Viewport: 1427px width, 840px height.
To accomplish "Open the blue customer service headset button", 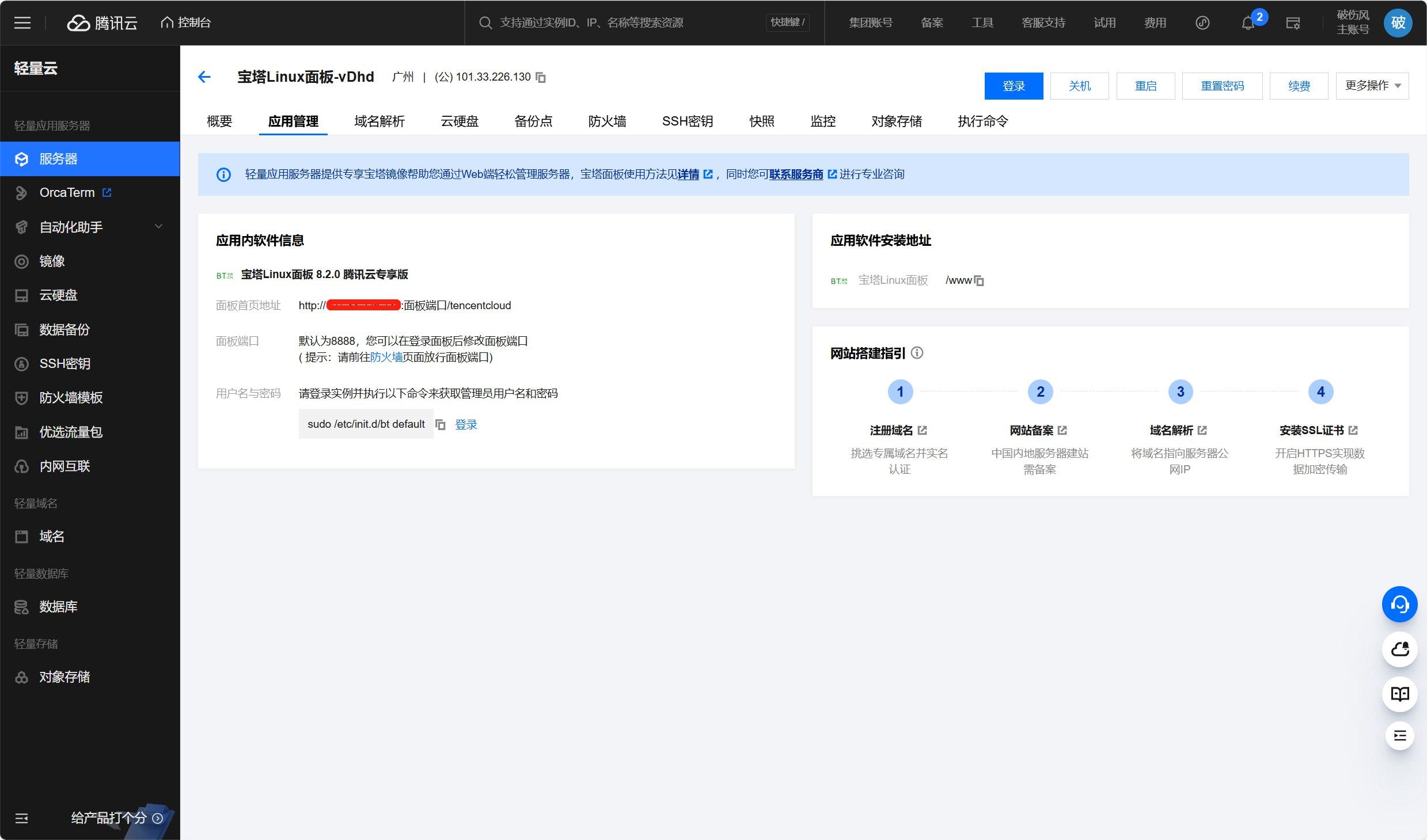I will [1399, 604].
